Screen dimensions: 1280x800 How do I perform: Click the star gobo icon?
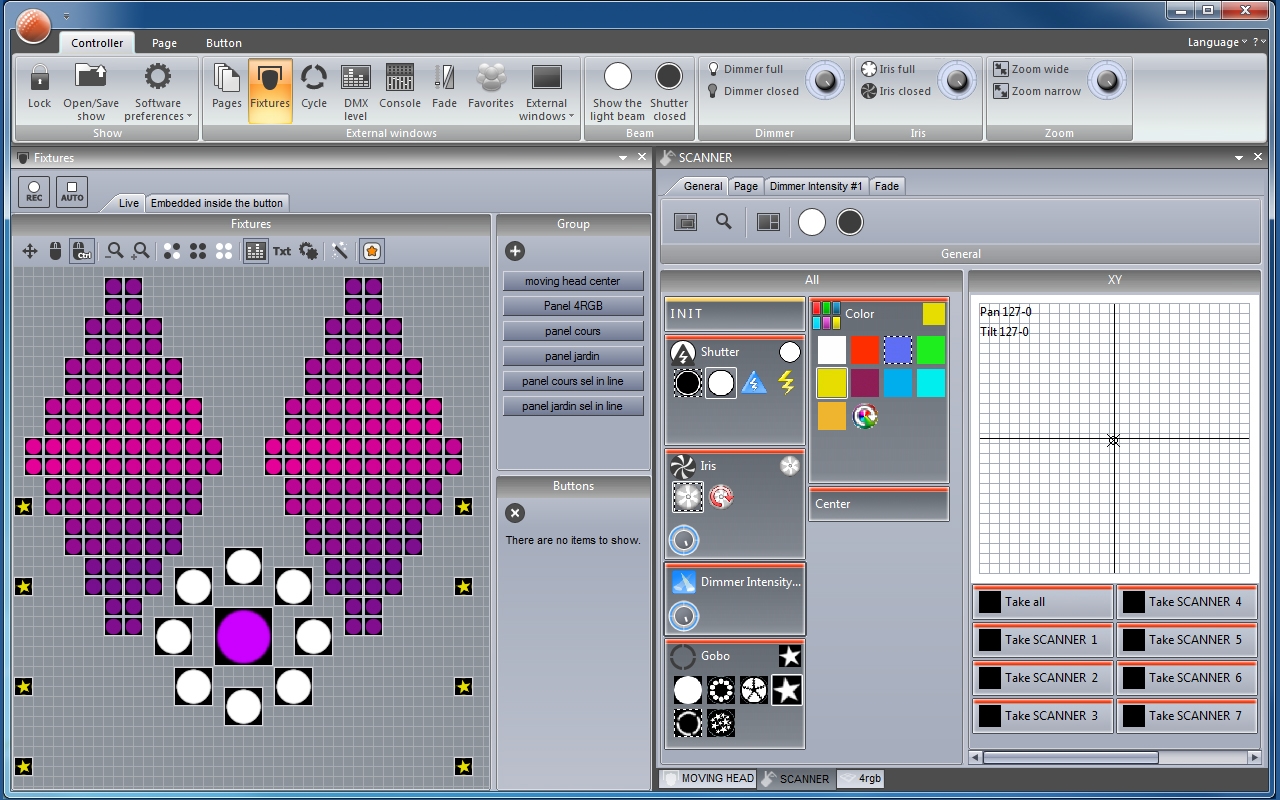[x=787, y=690]
